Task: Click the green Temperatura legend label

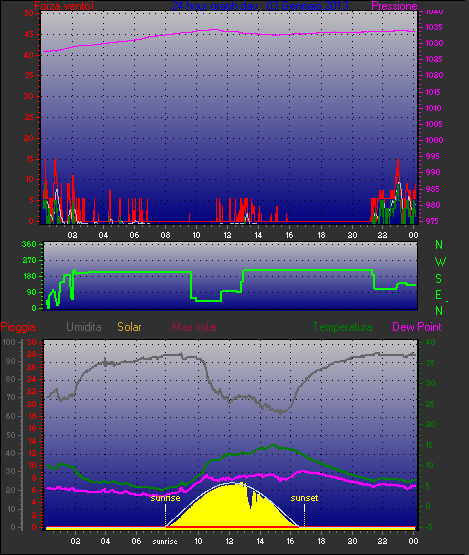Action: (343, 327)
